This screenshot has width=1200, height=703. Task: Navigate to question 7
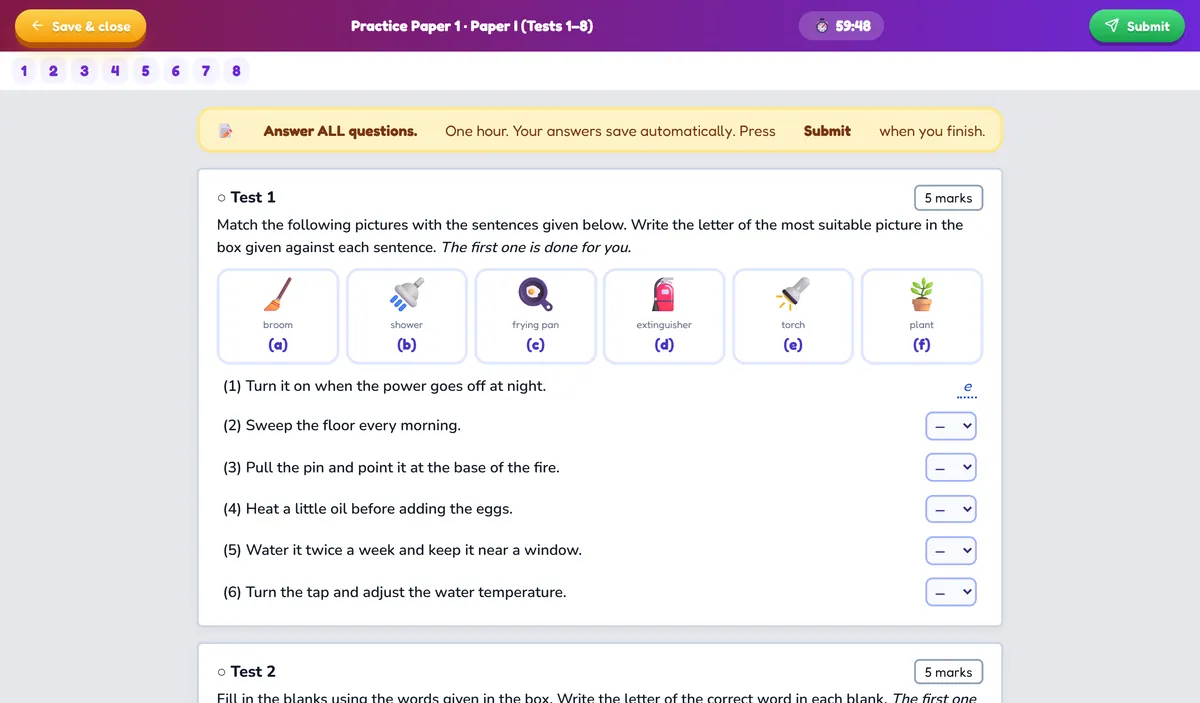click(x=206, y=71)
